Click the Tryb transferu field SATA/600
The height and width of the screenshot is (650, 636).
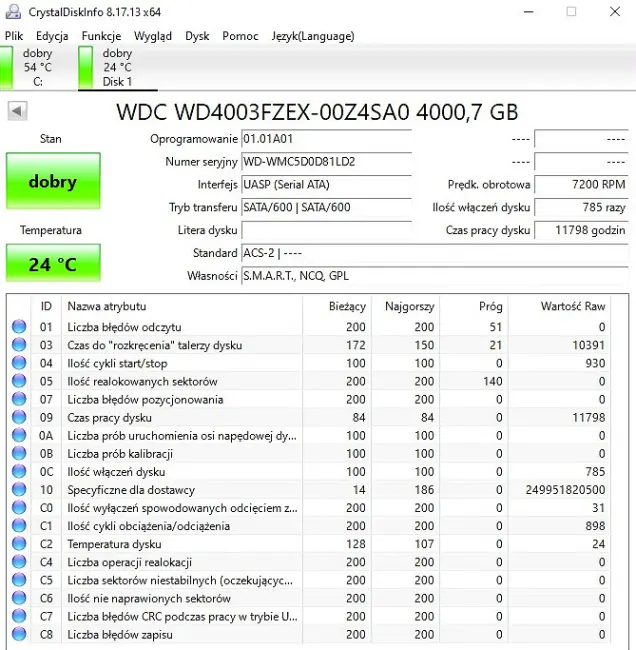[x=326, y=207]
